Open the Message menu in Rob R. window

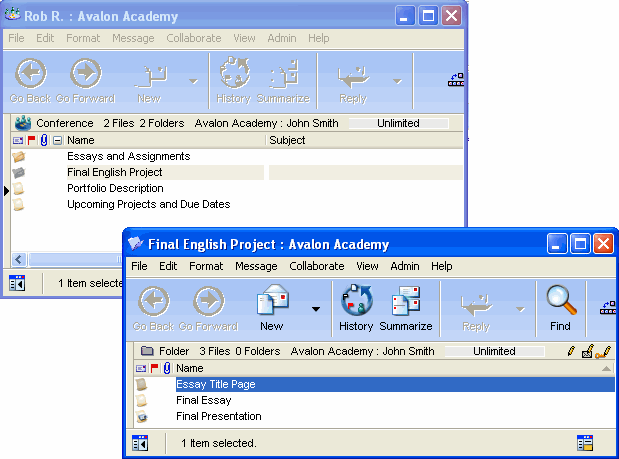click(x=133, y=38)
